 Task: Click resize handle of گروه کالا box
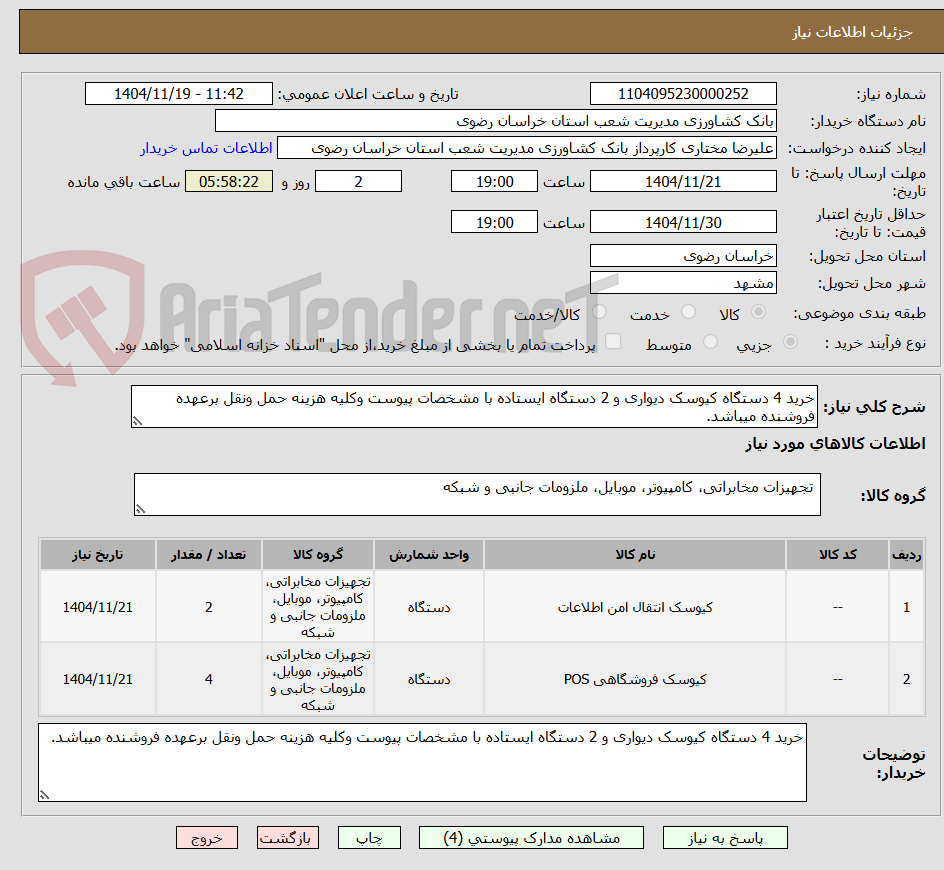tap(140, 509)
